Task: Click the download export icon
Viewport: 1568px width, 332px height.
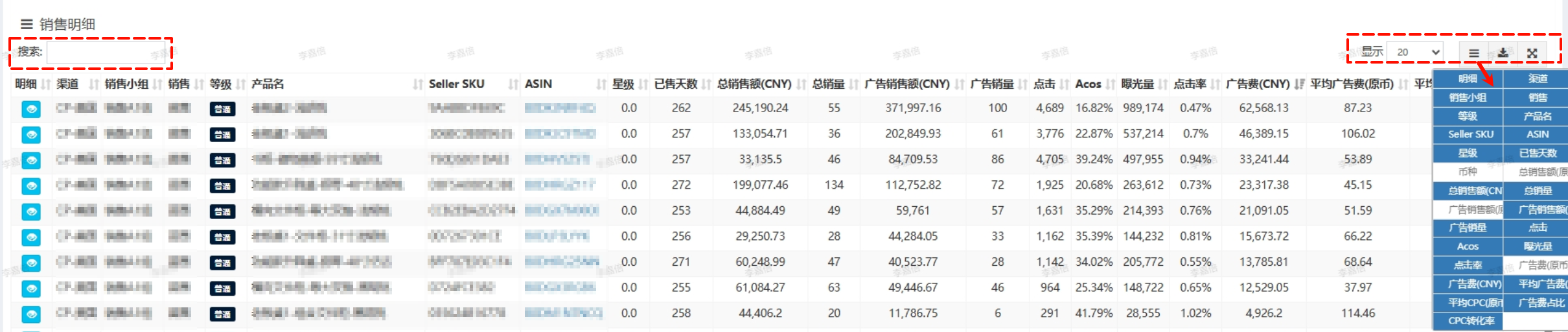Action: click(1503, 53)
